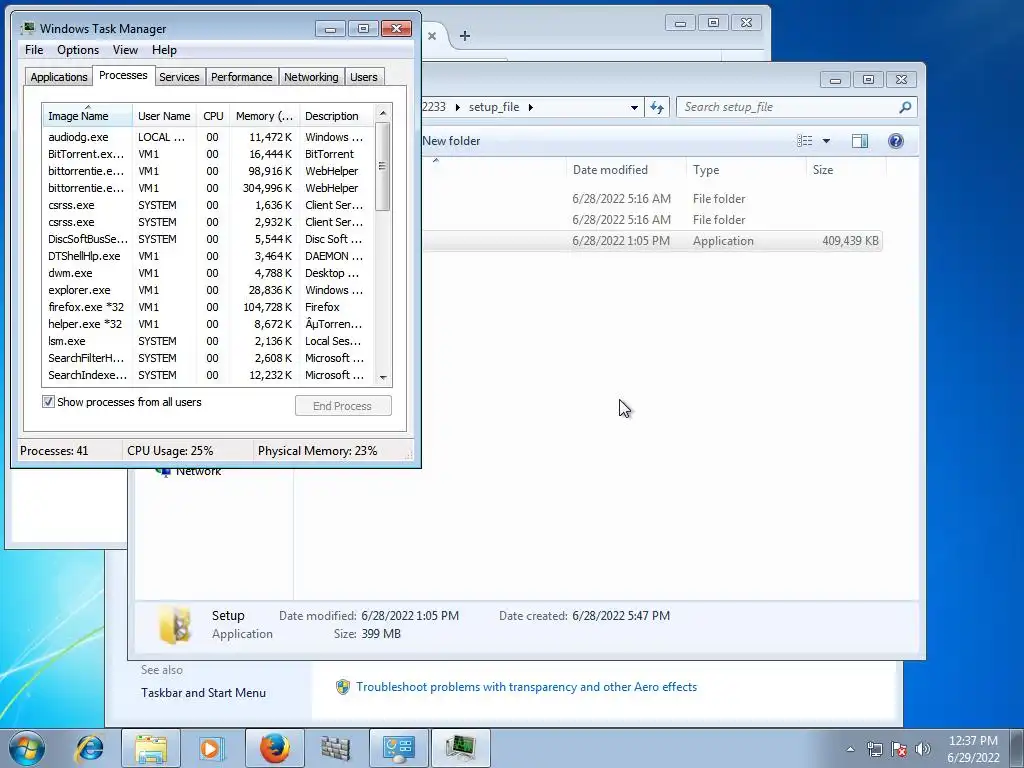Toggle Show processes from all users

click(x=48, y=402)
